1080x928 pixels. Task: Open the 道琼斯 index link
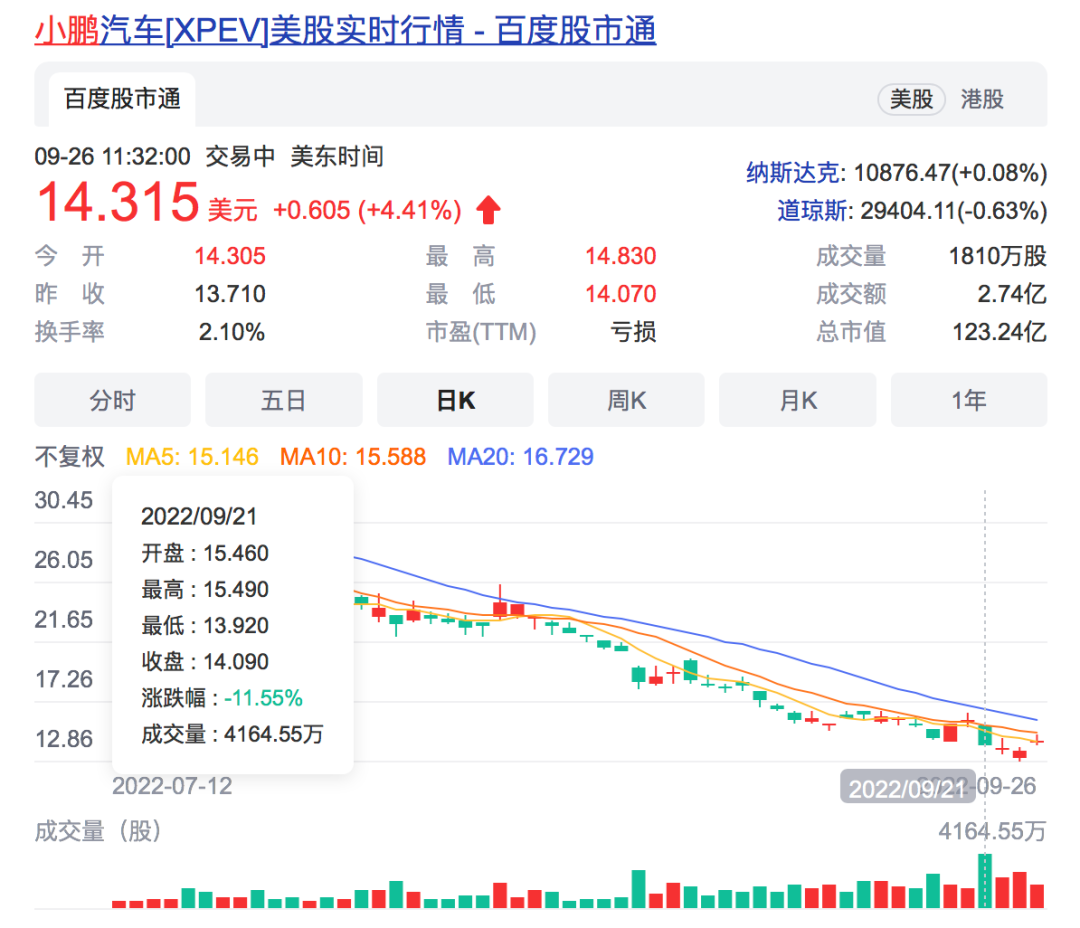tap(812, 210)
